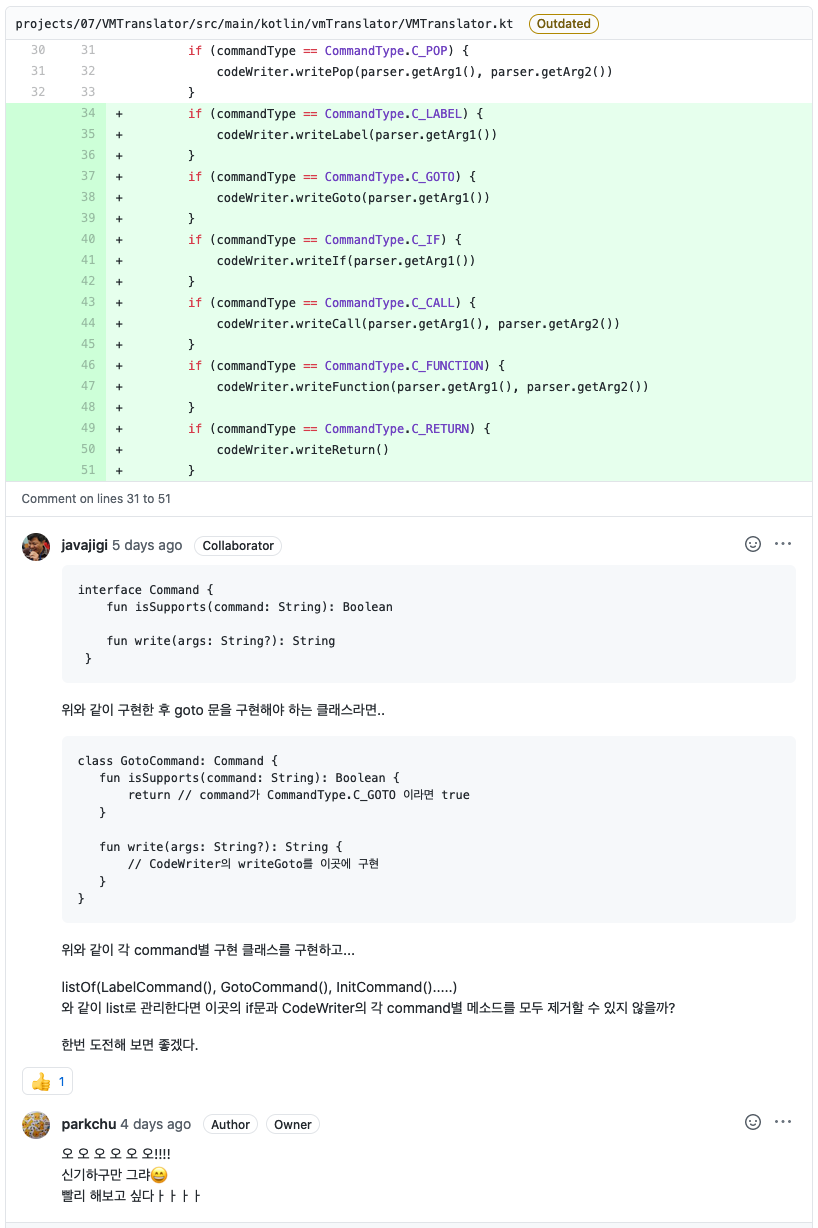Open options menu on parkchu's comment
818x1228 pixels.
(783, 1122)
